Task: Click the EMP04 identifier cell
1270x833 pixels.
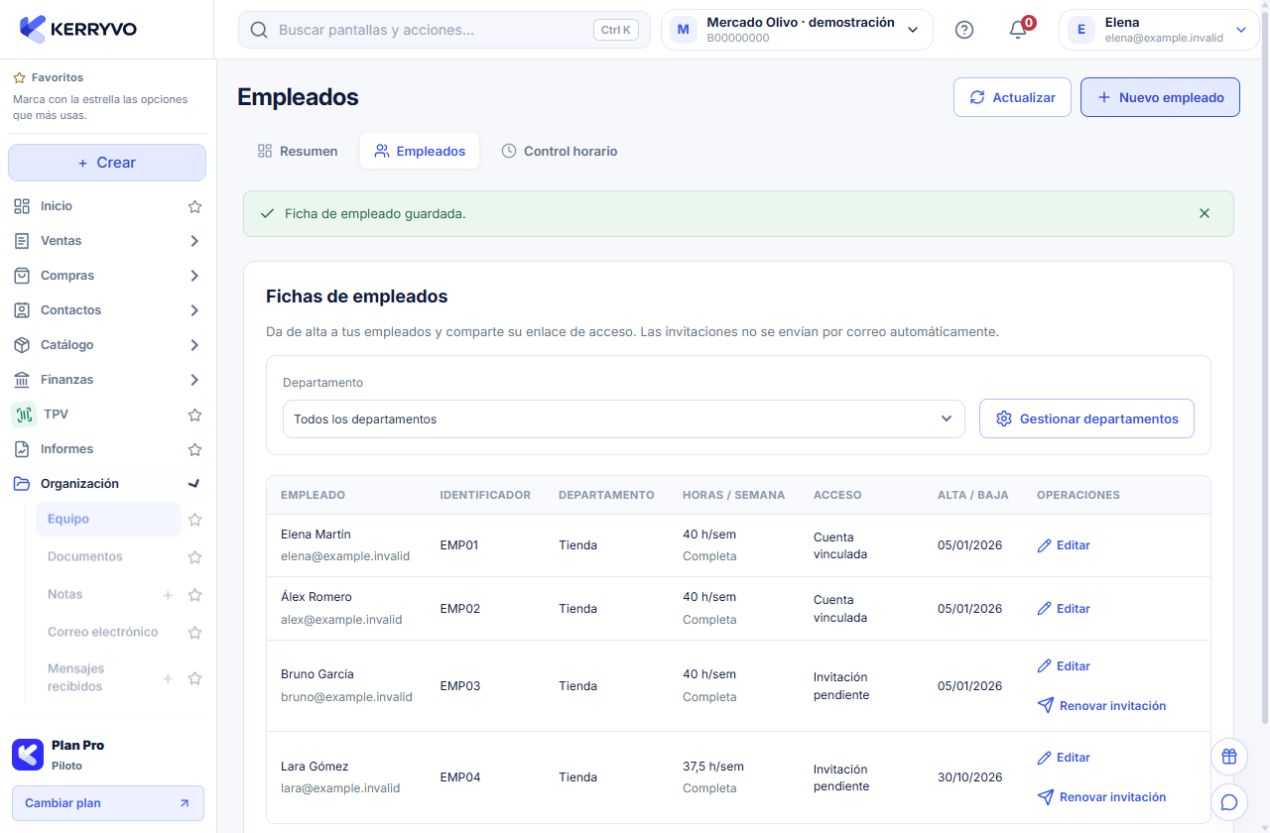Action: 460,777
